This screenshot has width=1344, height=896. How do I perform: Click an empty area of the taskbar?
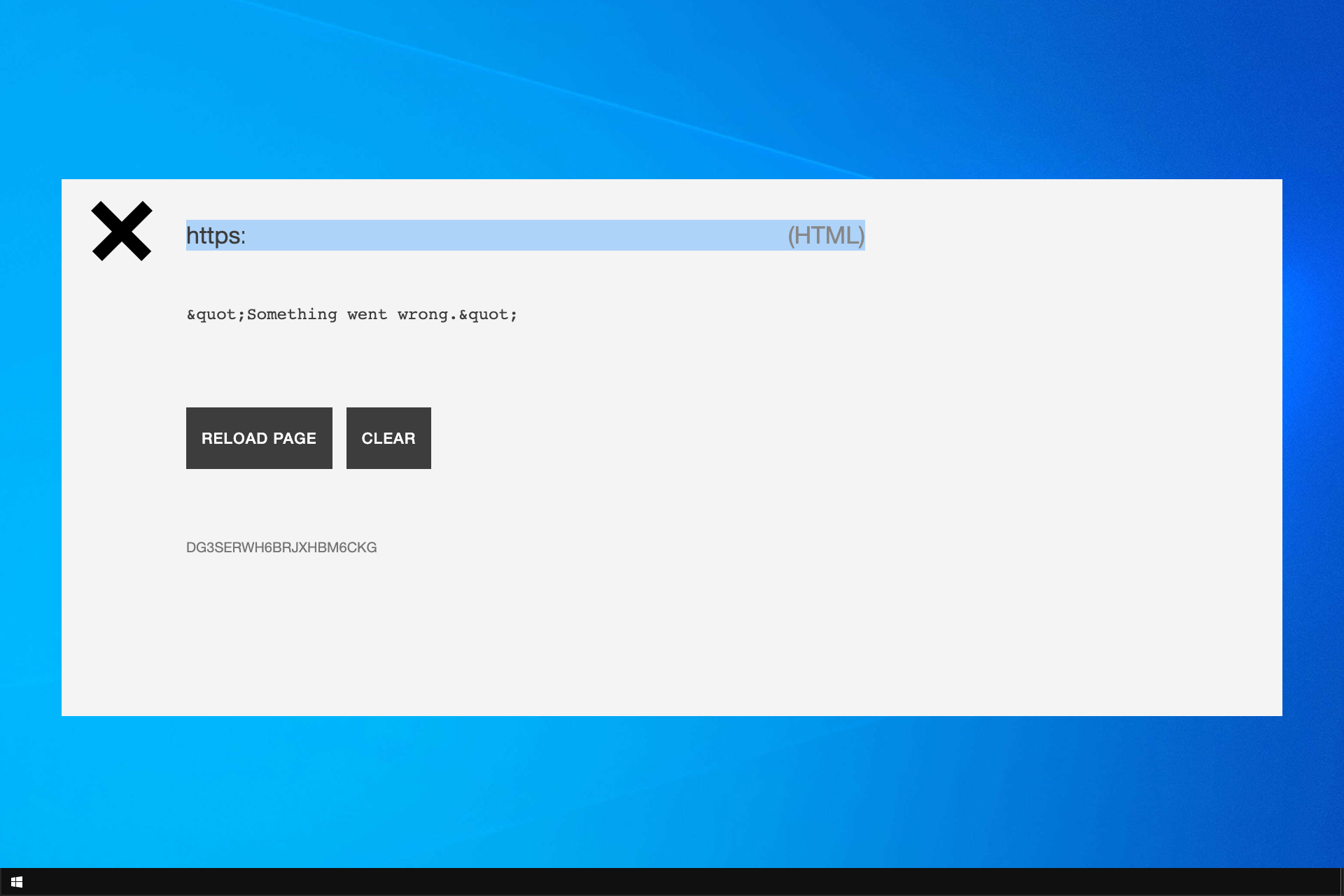[672, 882]
